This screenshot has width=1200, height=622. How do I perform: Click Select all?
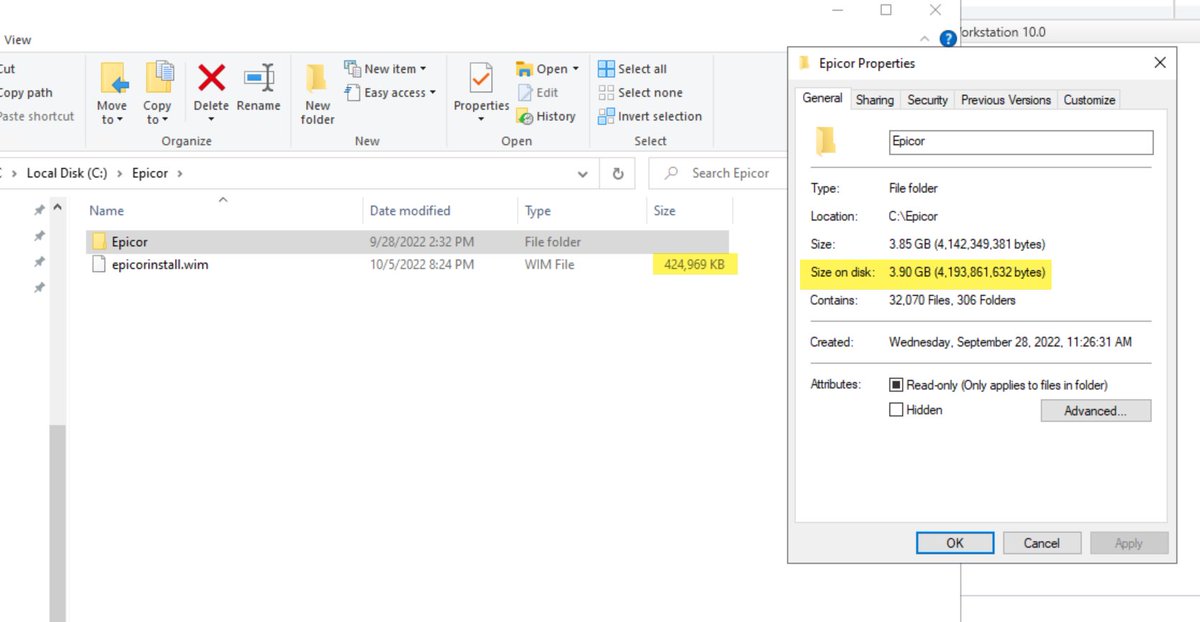point(632,69)
